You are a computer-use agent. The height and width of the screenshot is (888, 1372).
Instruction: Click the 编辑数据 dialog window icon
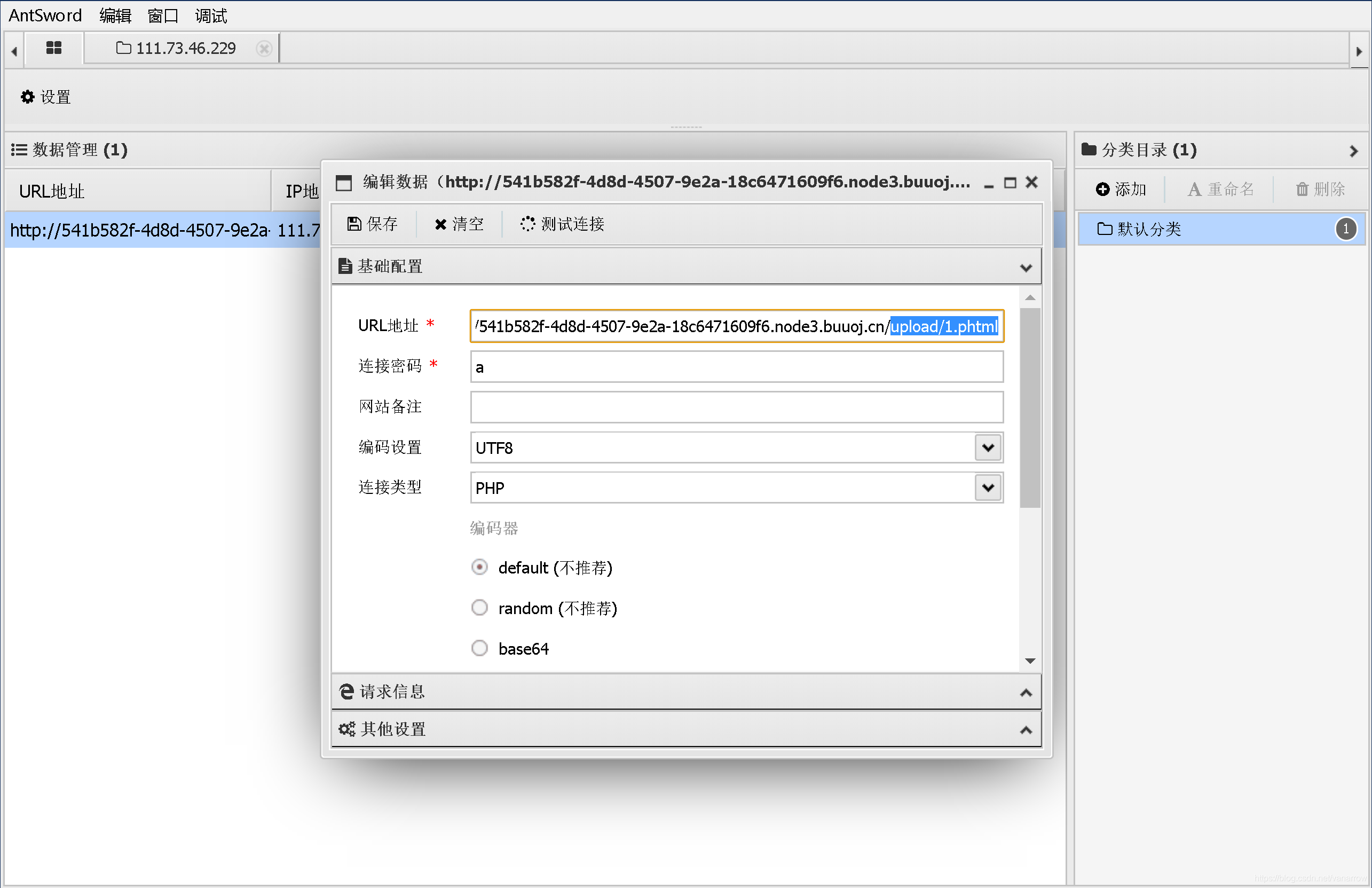click(344, 183)
